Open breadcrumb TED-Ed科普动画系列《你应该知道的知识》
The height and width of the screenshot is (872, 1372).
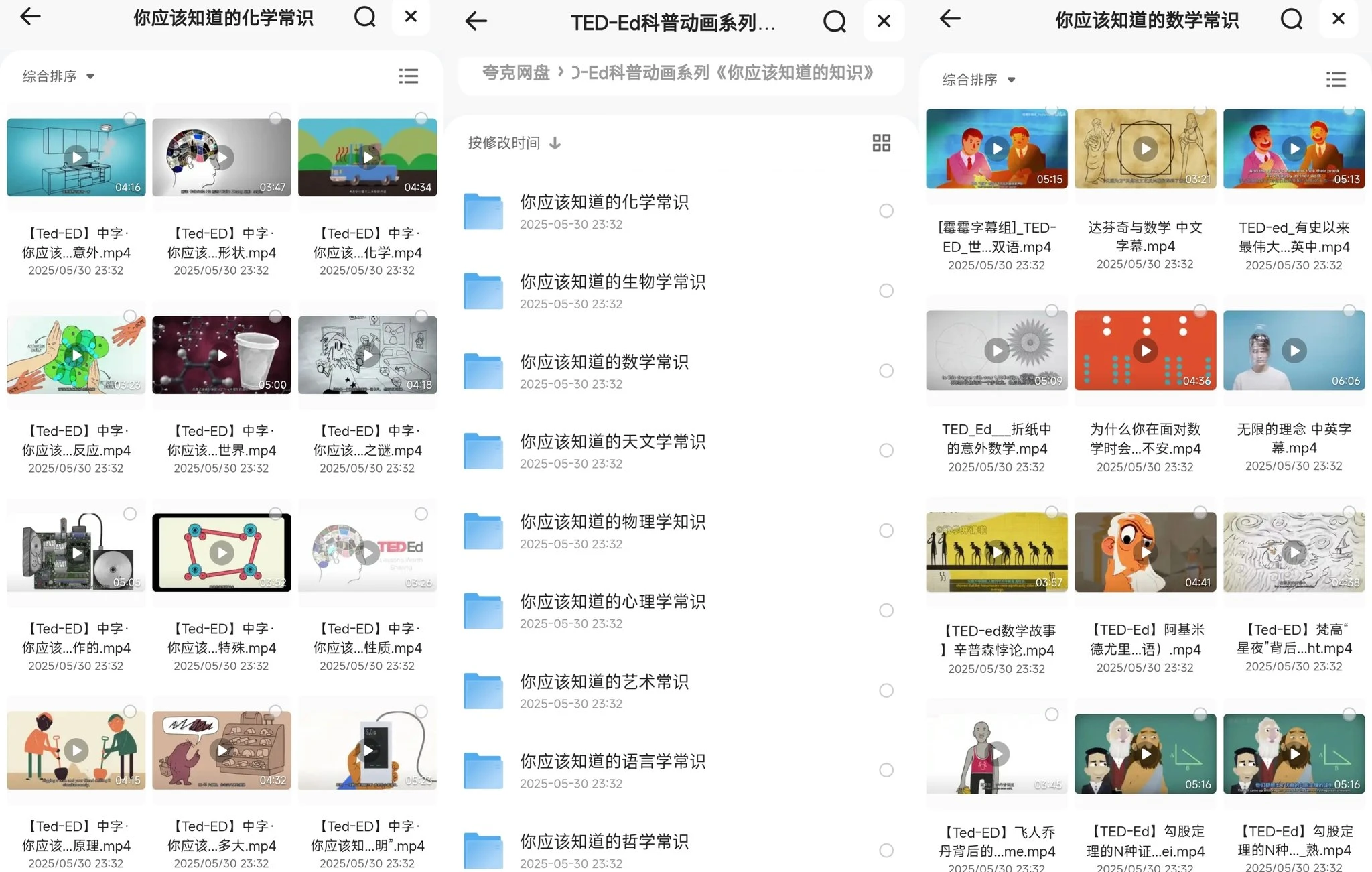pyautogui.click(x=722, y=72)
